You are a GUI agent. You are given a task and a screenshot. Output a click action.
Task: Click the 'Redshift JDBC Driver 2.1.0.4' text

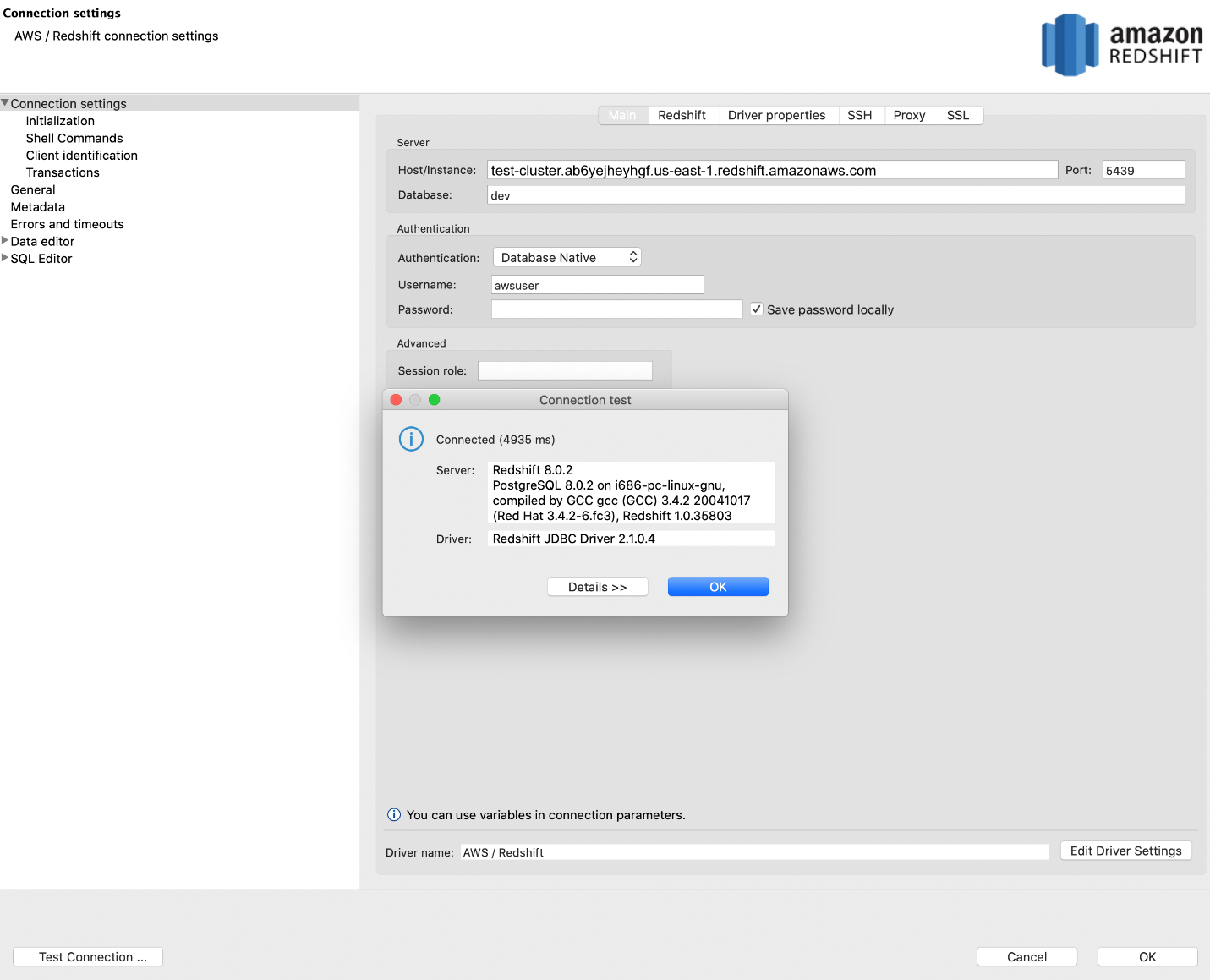click(x=574, y=539)
